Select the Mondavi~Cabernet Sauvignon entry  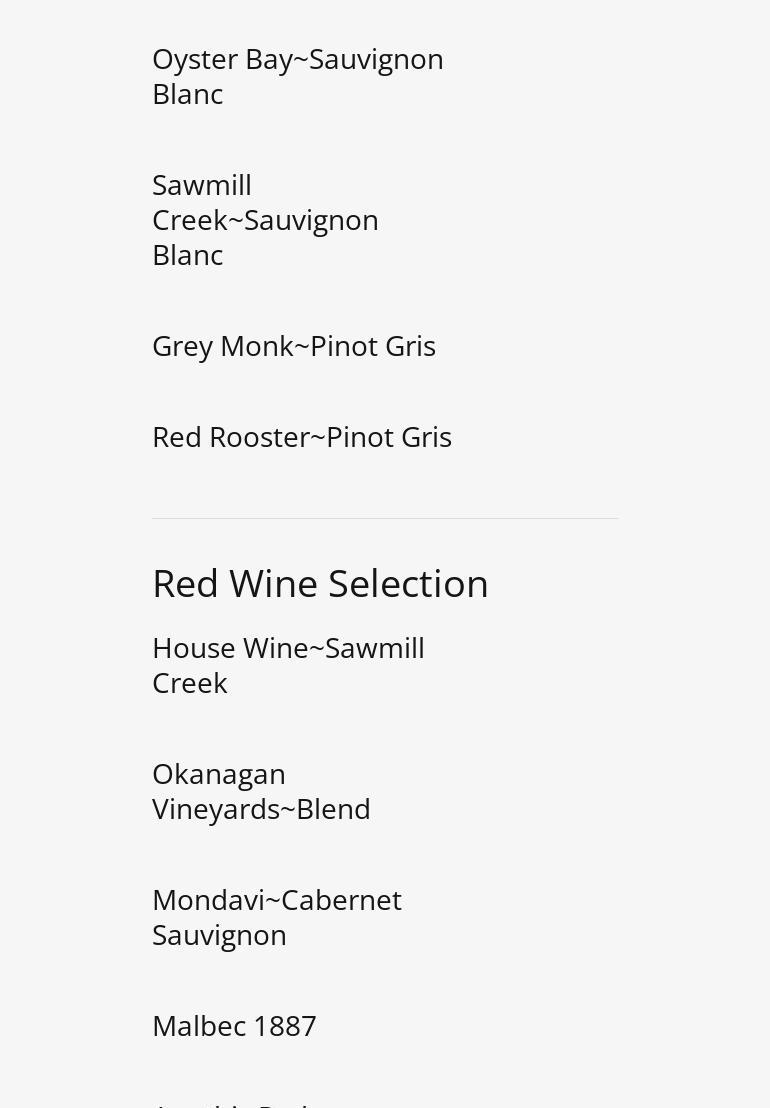(x=277, y=917)
